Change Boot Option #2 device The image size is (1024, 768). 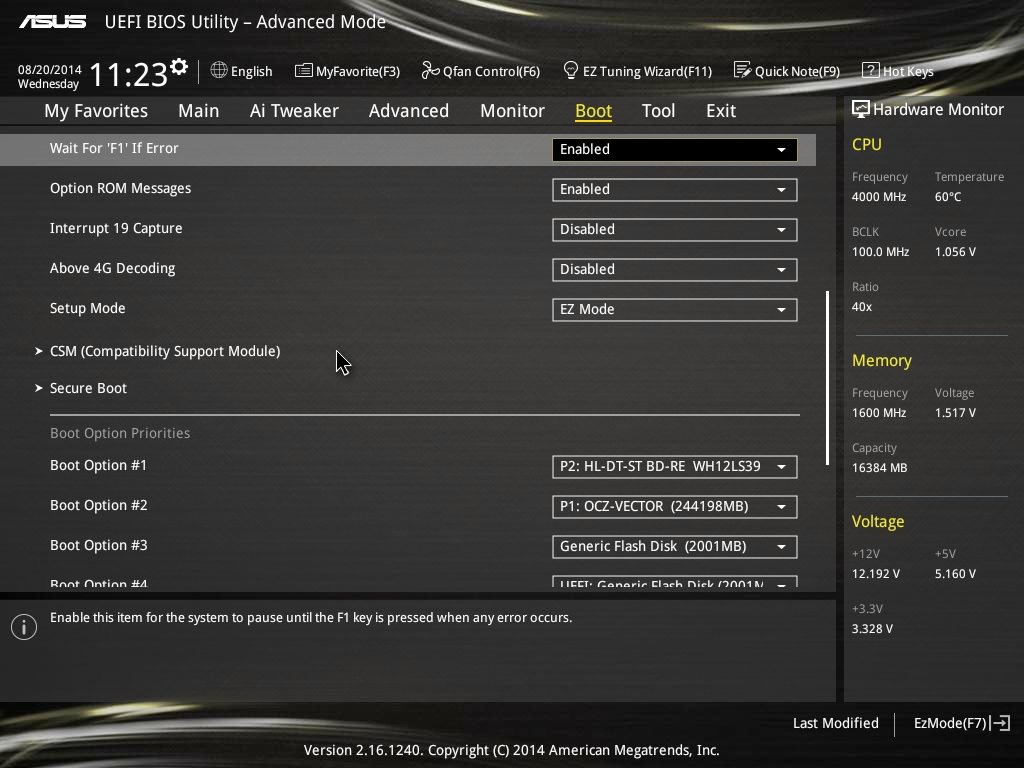674,507
